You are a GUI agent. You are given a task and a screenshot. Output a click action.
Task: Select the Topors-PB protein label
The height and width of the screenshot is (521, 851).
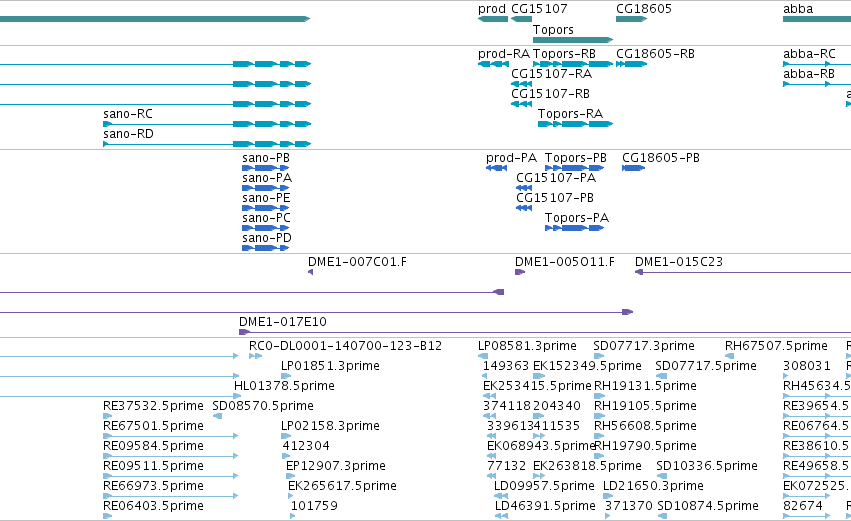point(575,158)
